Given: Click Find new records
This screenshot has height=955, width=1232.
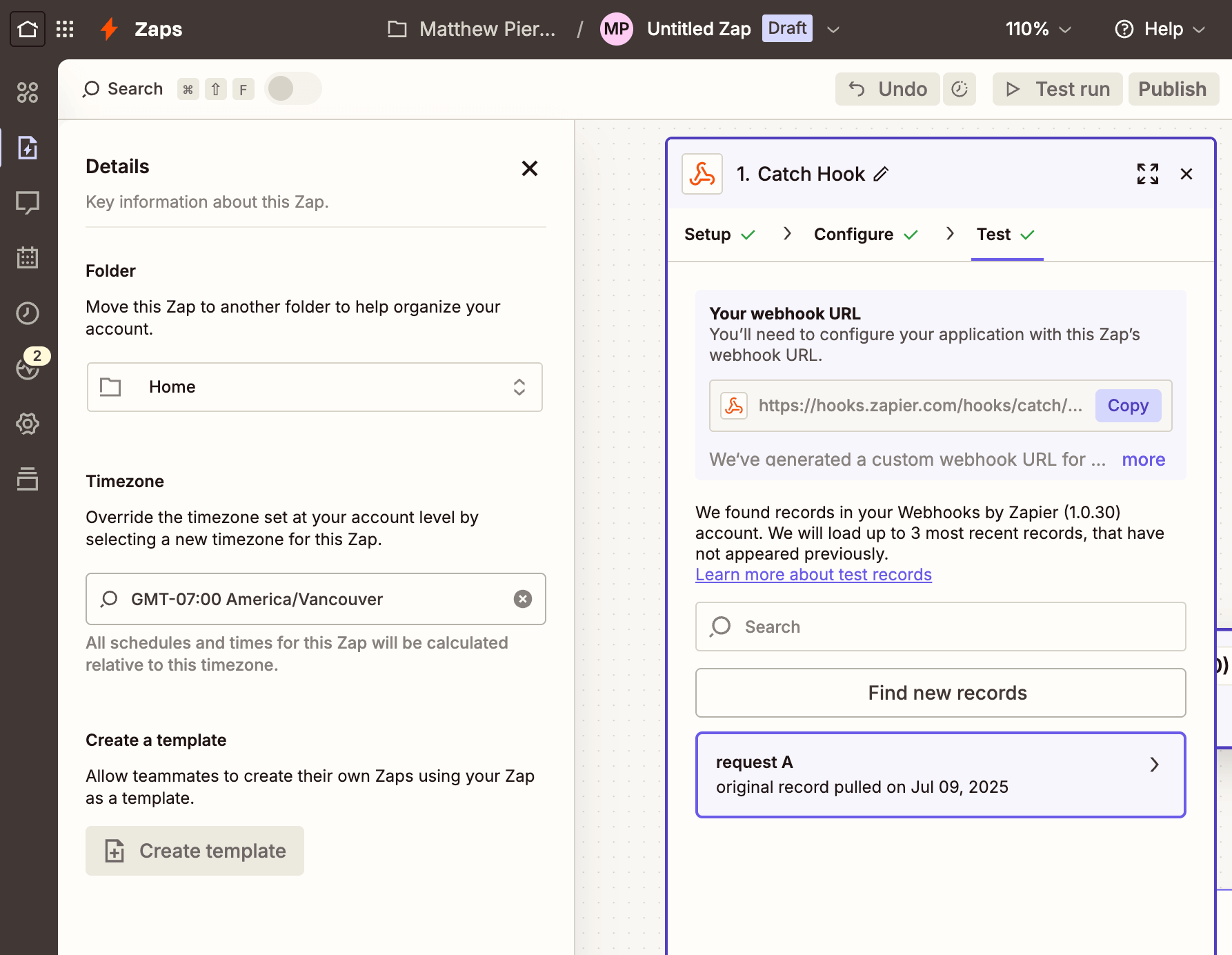Looking at the screenshot, I should [x=940, y=693].
